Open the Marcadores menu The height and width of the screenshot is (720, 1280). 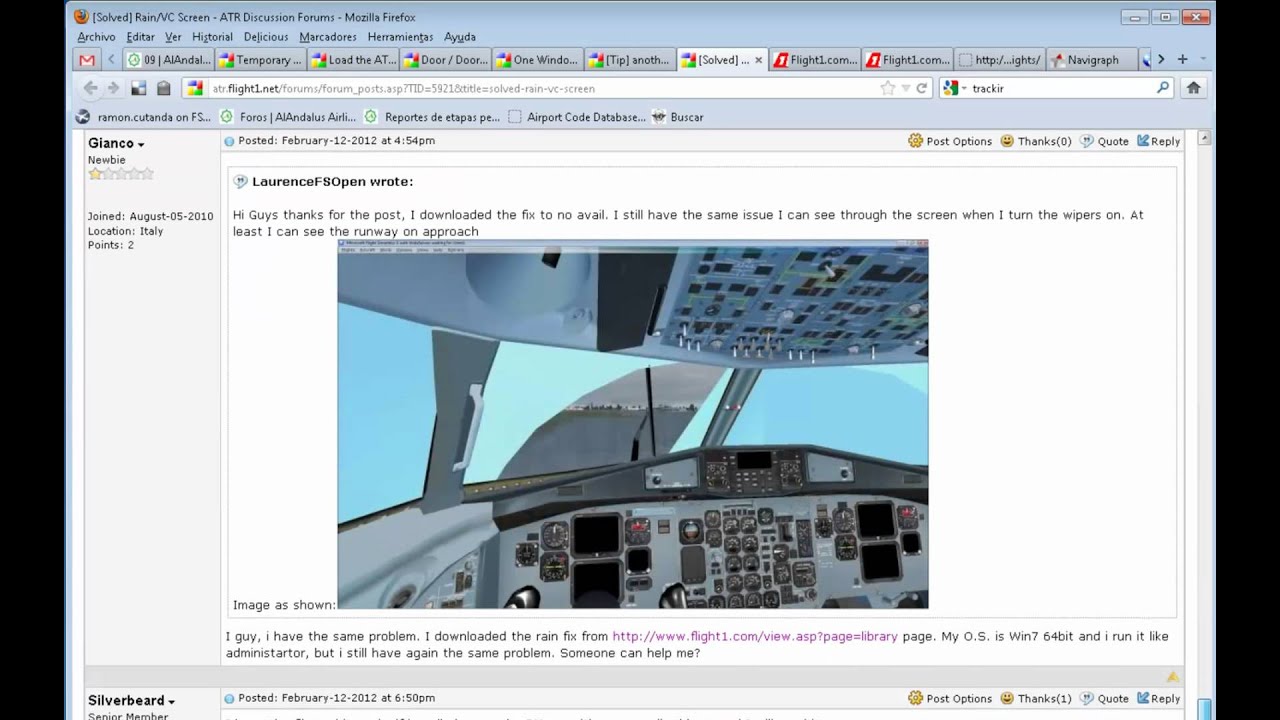point(328,37)
